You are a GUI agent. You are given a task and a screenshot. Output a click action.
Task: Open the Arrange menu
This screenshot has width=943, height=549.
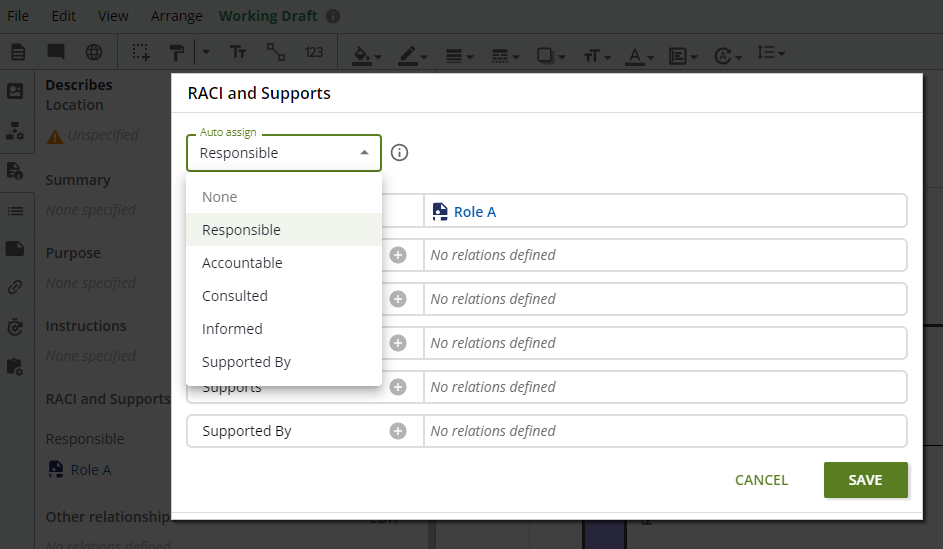click(176, 16)
